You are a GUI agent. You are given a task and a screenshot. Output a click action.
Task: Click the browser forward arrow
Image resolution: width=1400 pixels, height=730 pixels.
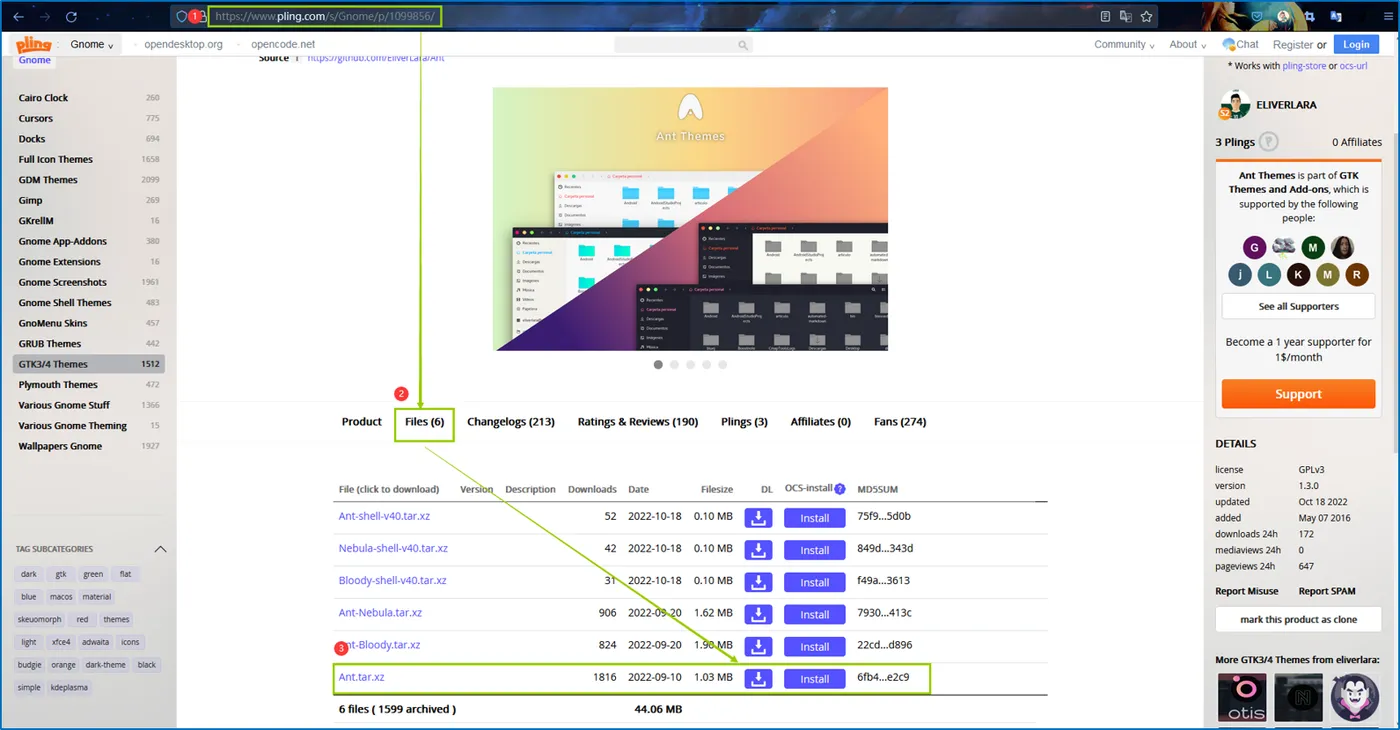click(x=44, y=17)
